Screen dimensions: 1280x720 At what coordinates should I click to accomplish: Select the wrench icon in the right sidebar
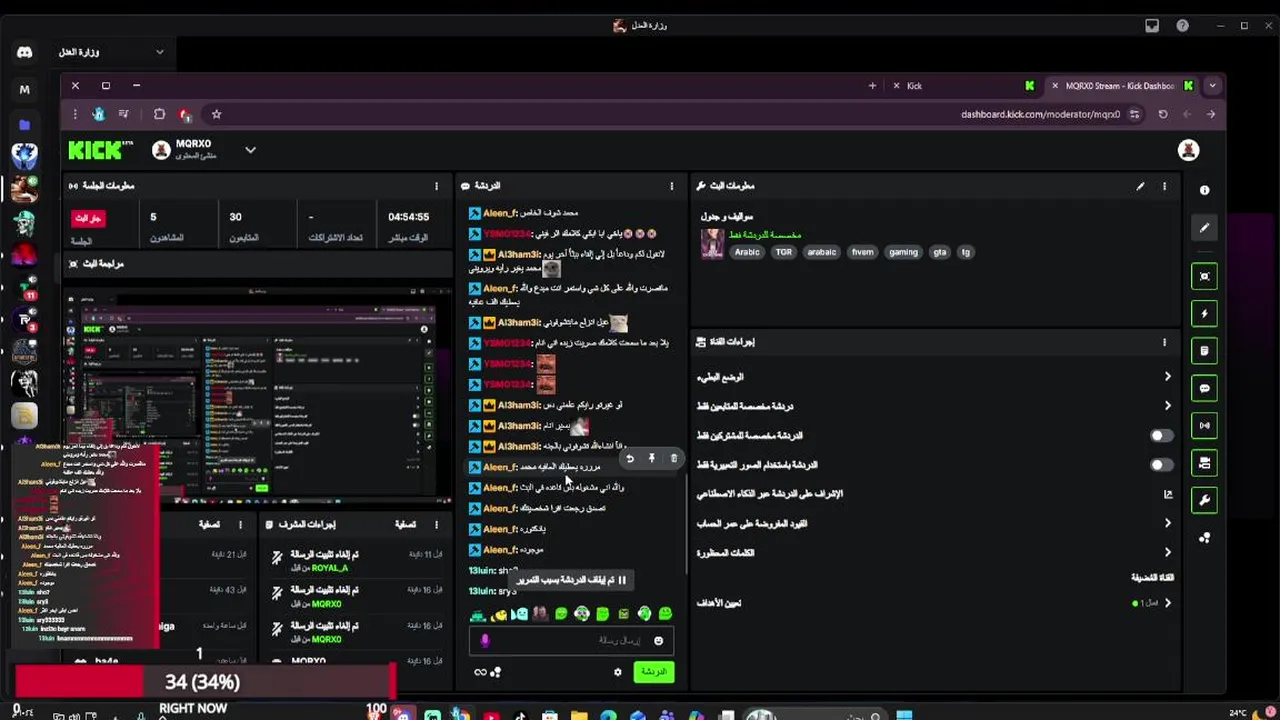(x=1204, y=500)
